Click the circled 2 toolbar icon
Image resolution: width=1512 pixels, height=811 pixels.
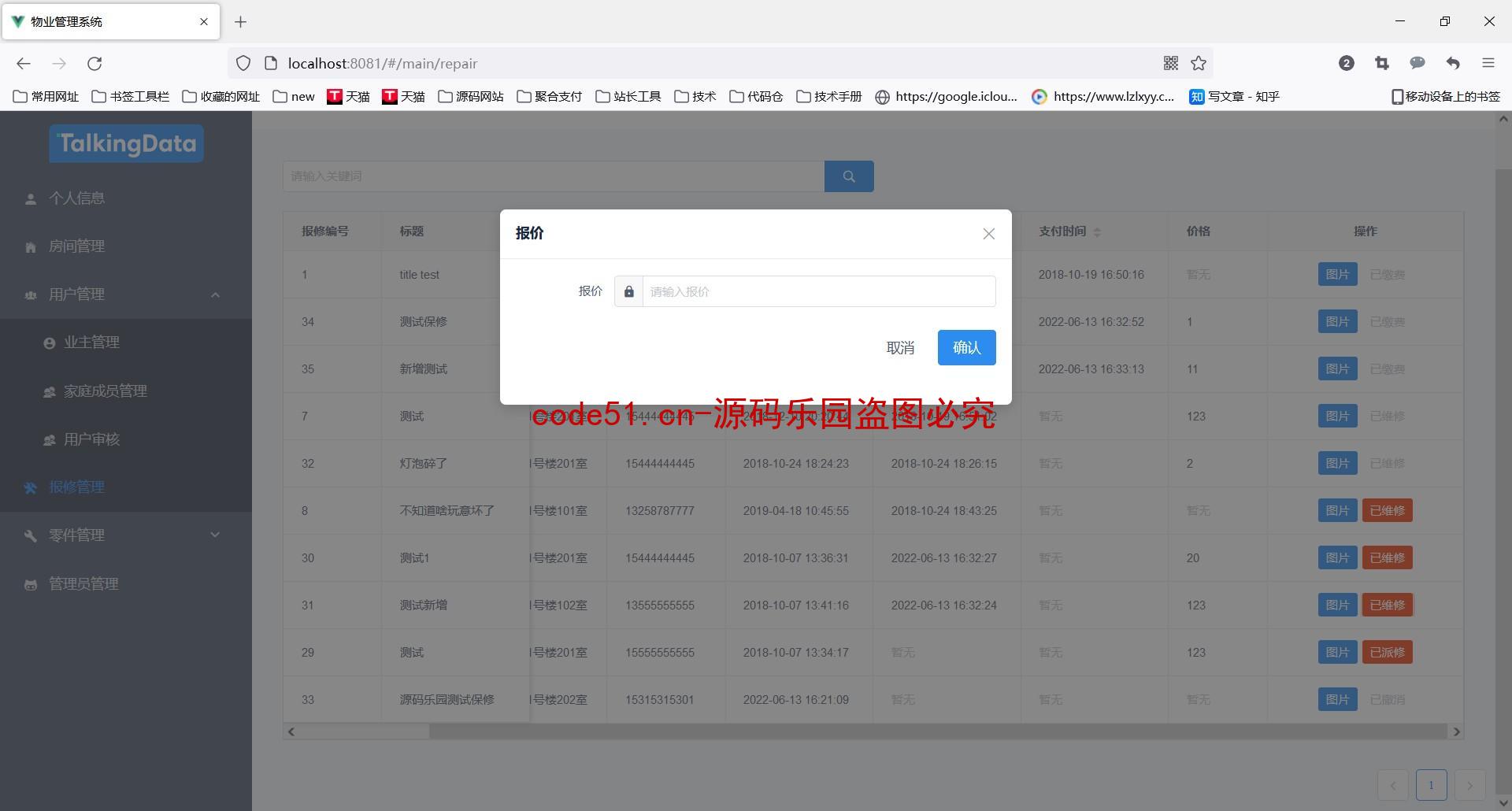click(1347, 63)
